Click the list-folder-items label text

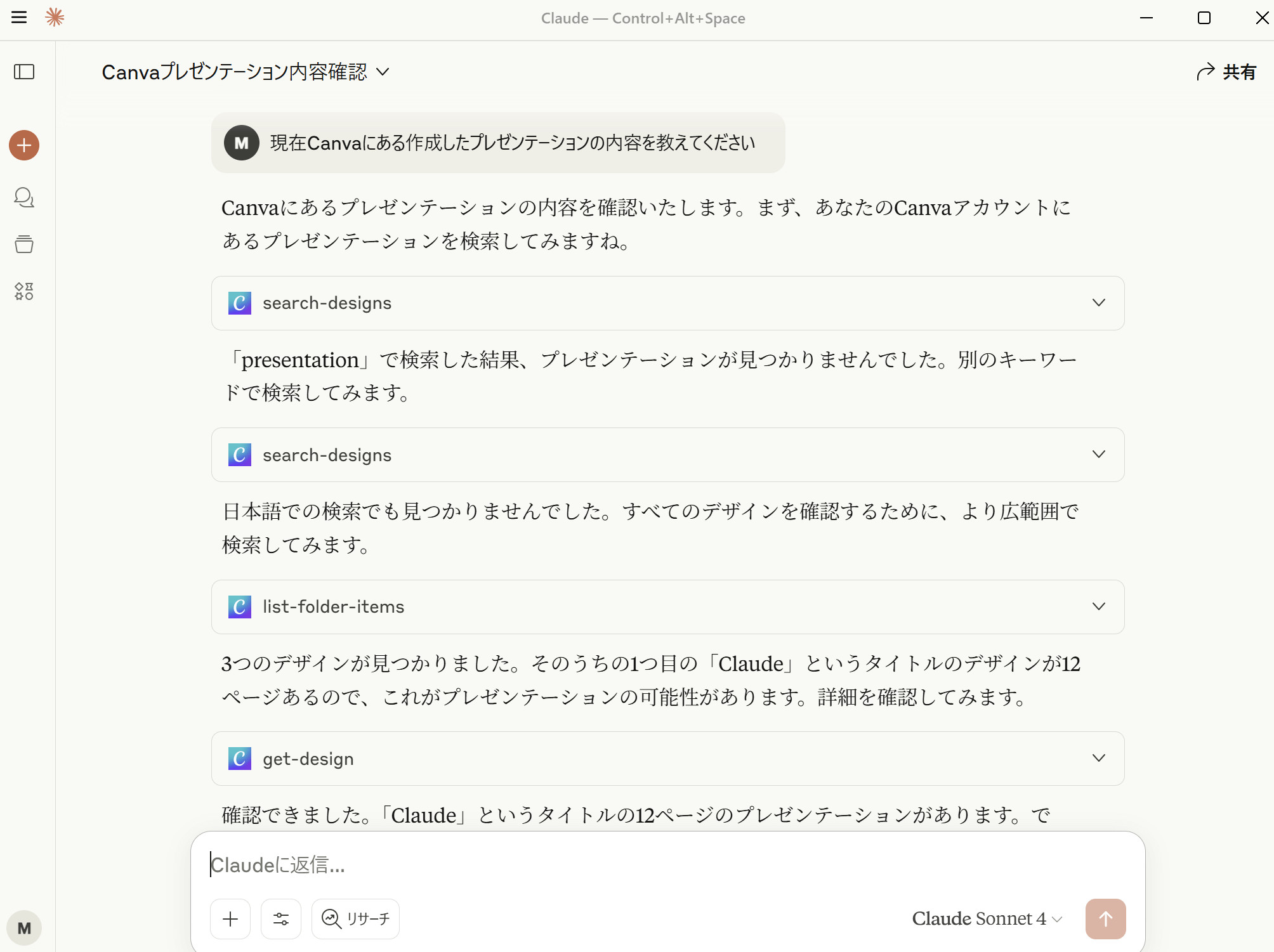[x=333, y=607]
